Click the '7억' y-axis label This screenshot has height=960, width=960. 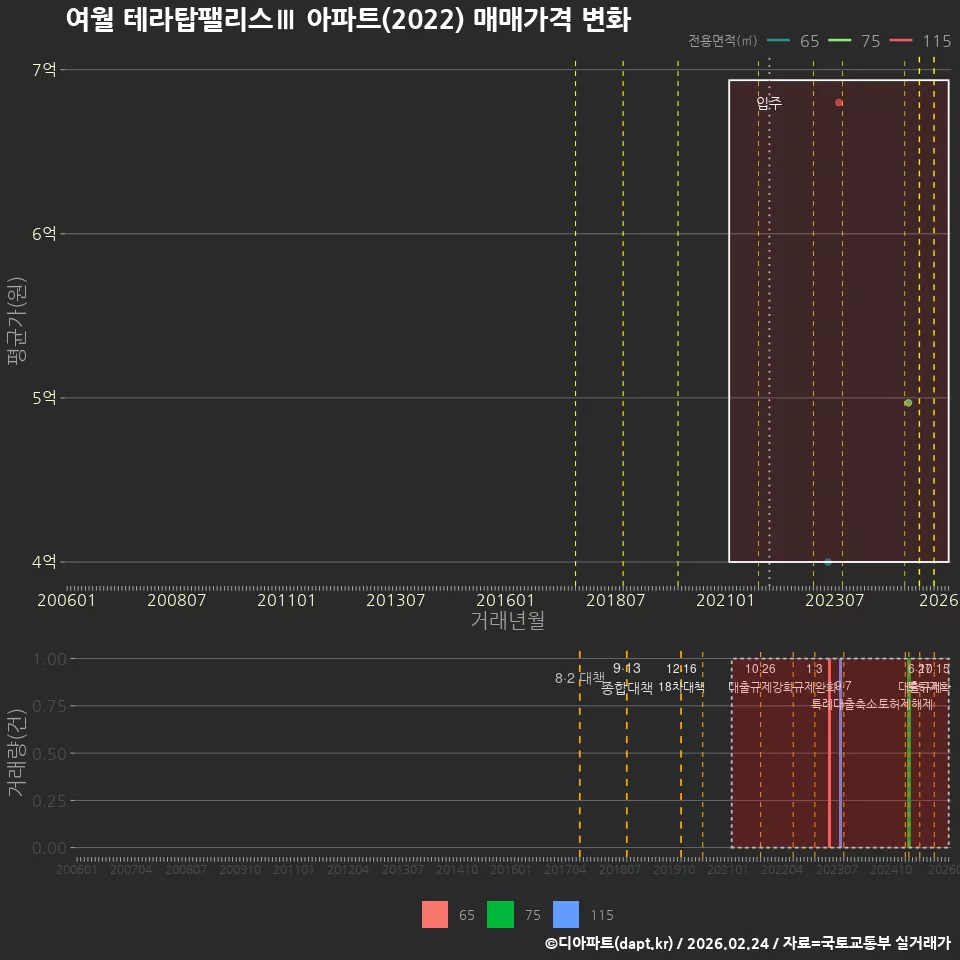[44, 70]
